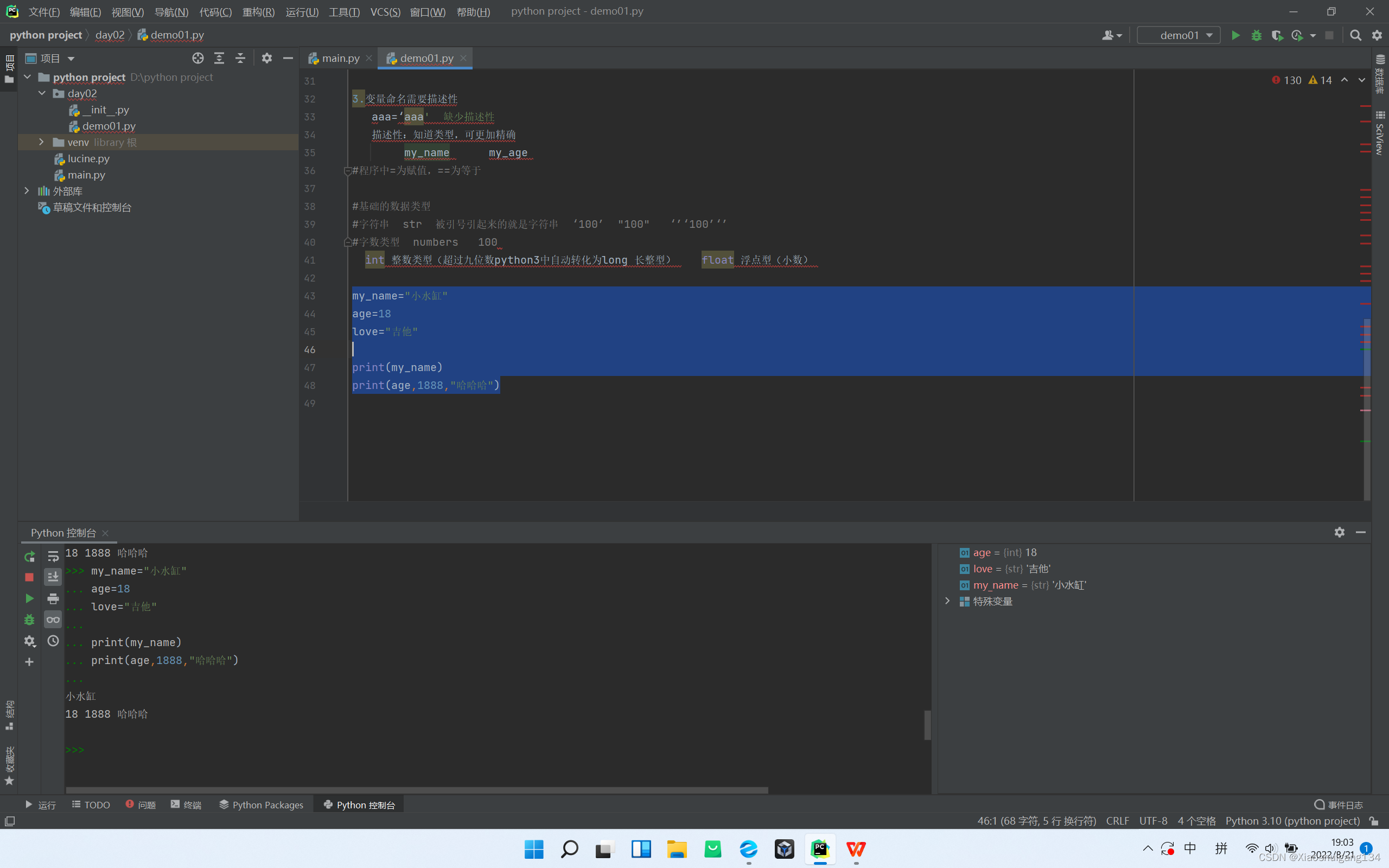1389x868 pixels.
Task: Run the demo01 configuration with green play button
Action: click(x=1235, y=35)
